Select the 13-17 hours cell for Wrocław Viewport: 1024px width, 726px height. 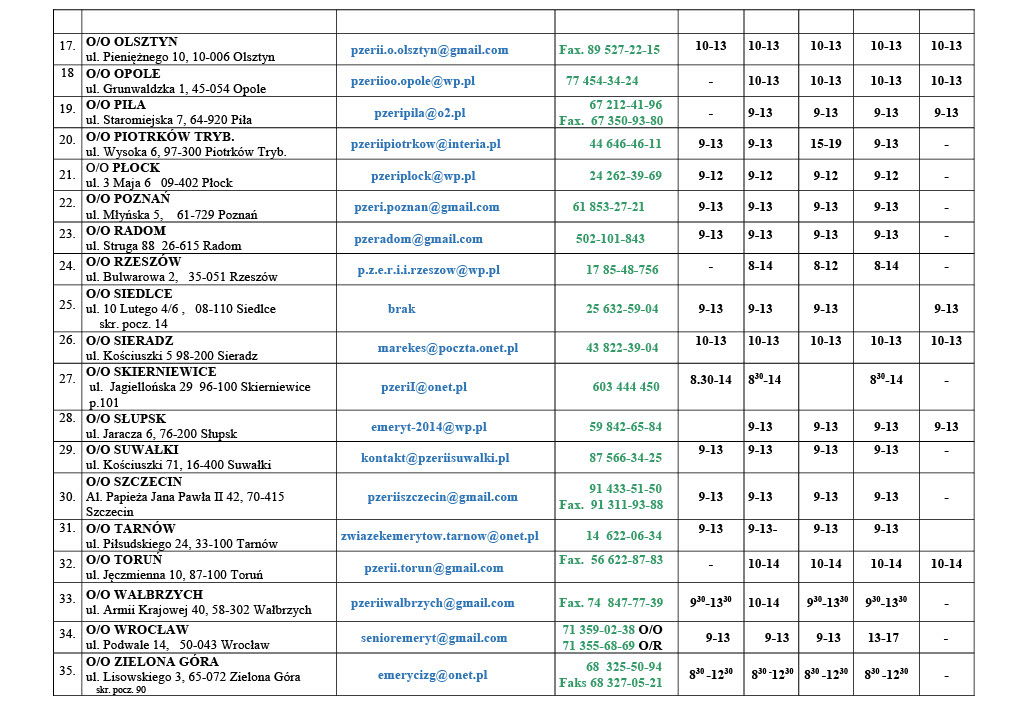coord(884,639)
